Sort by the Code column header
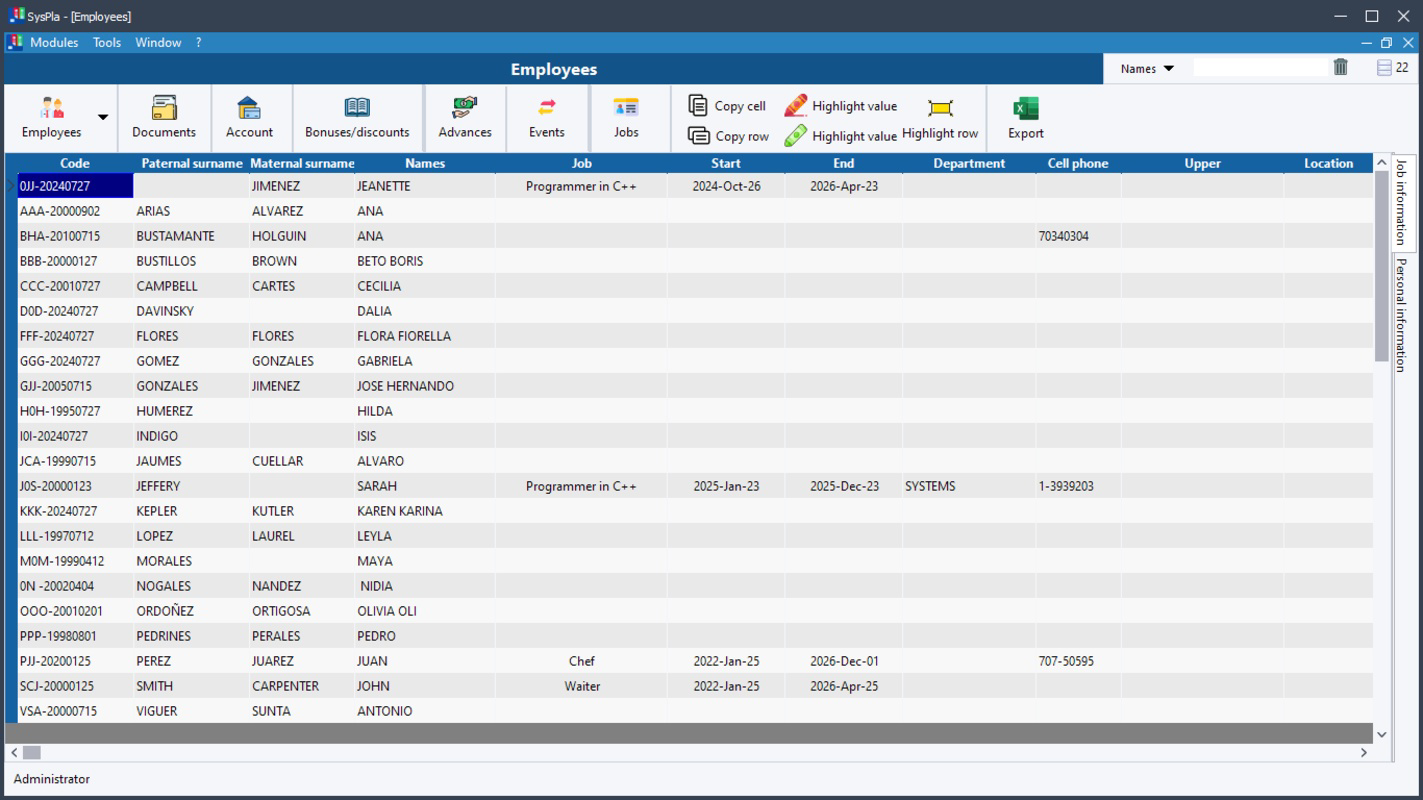Viewport: 1423px width, 800px height. [75, 163]
